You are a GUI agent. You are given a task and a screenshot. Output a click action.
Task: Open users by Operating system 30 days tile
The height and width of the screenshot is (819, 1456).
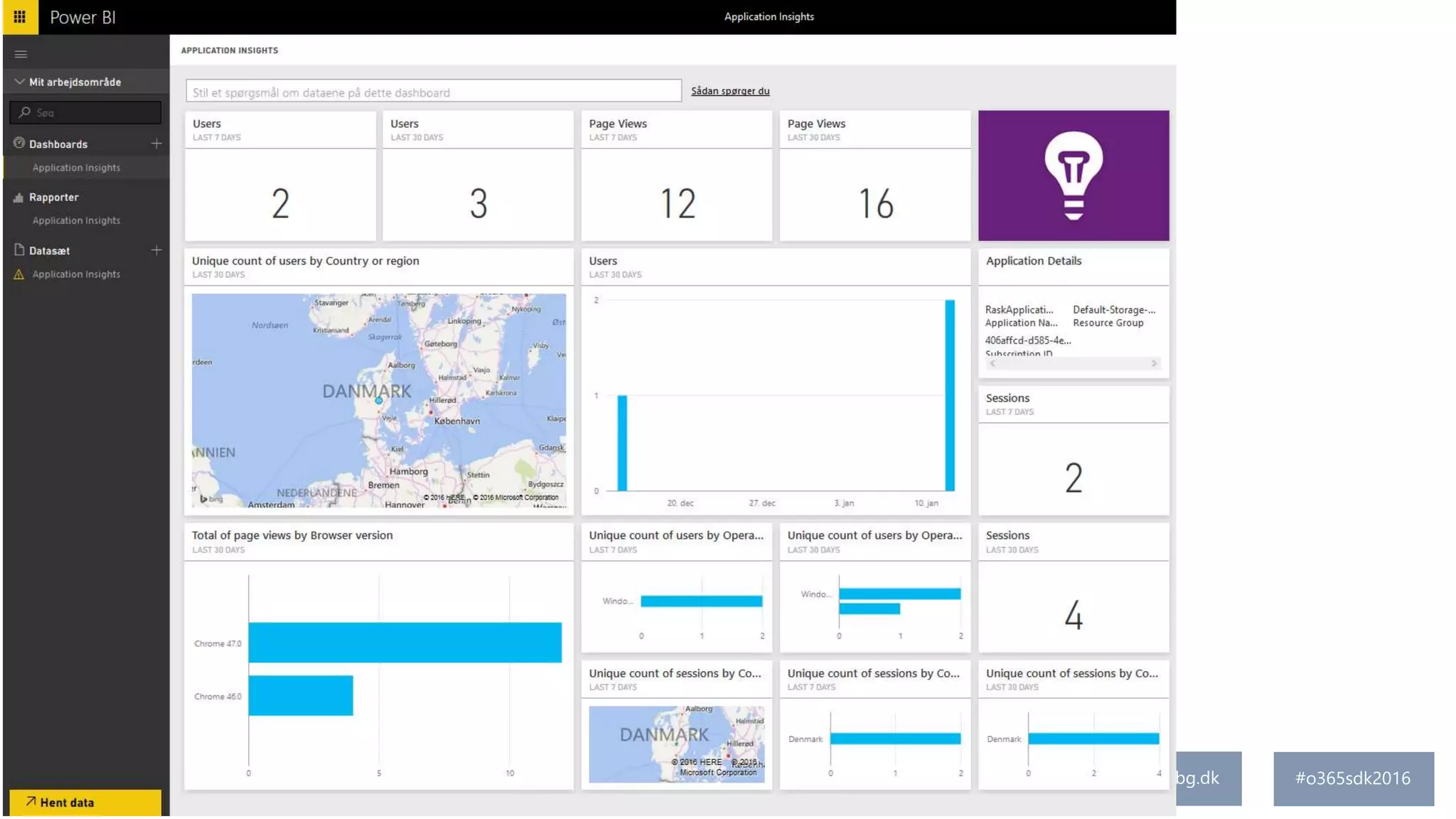point(875,588)
